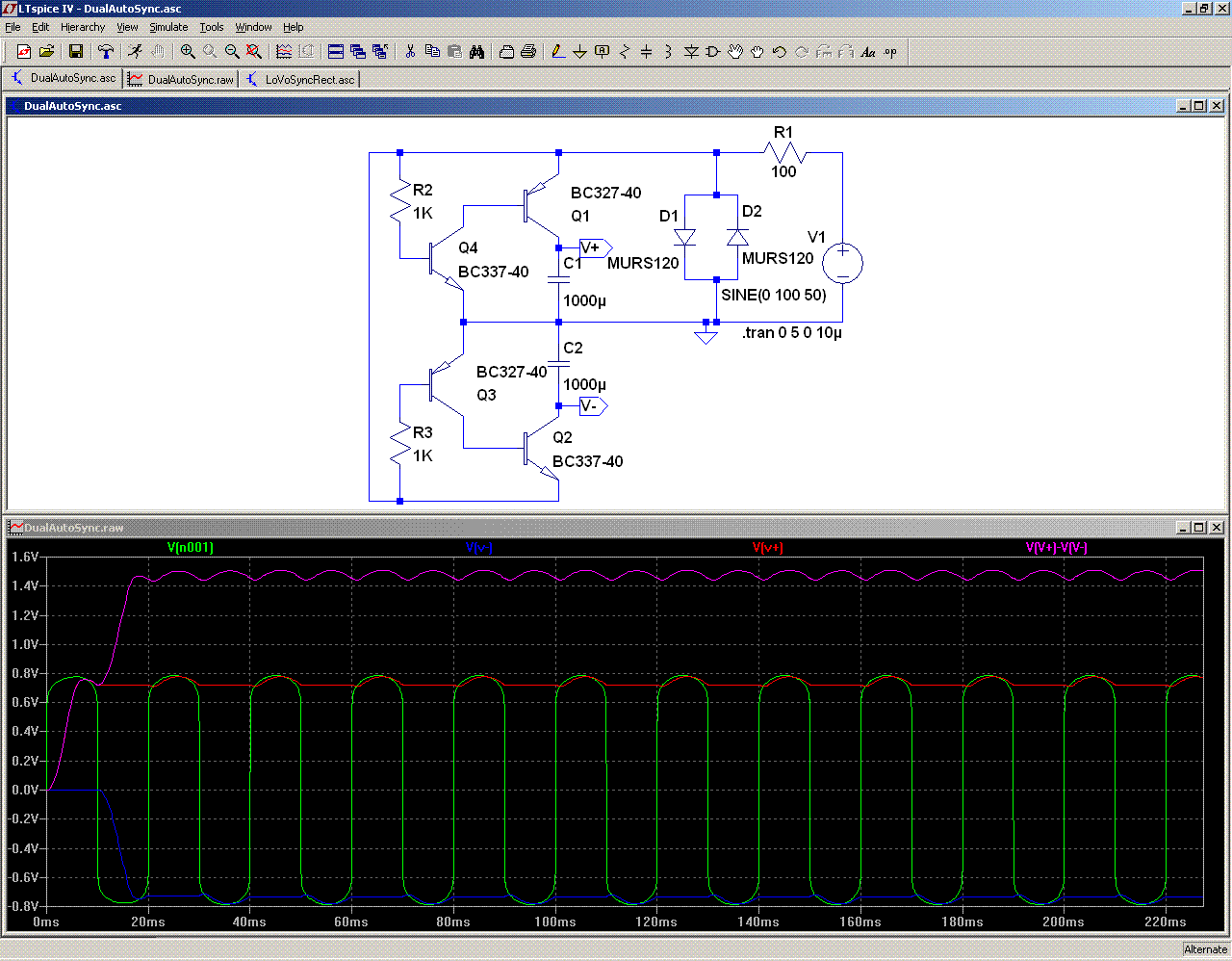
Task: Click the SPICE directive .op icon
Action: 890,52
